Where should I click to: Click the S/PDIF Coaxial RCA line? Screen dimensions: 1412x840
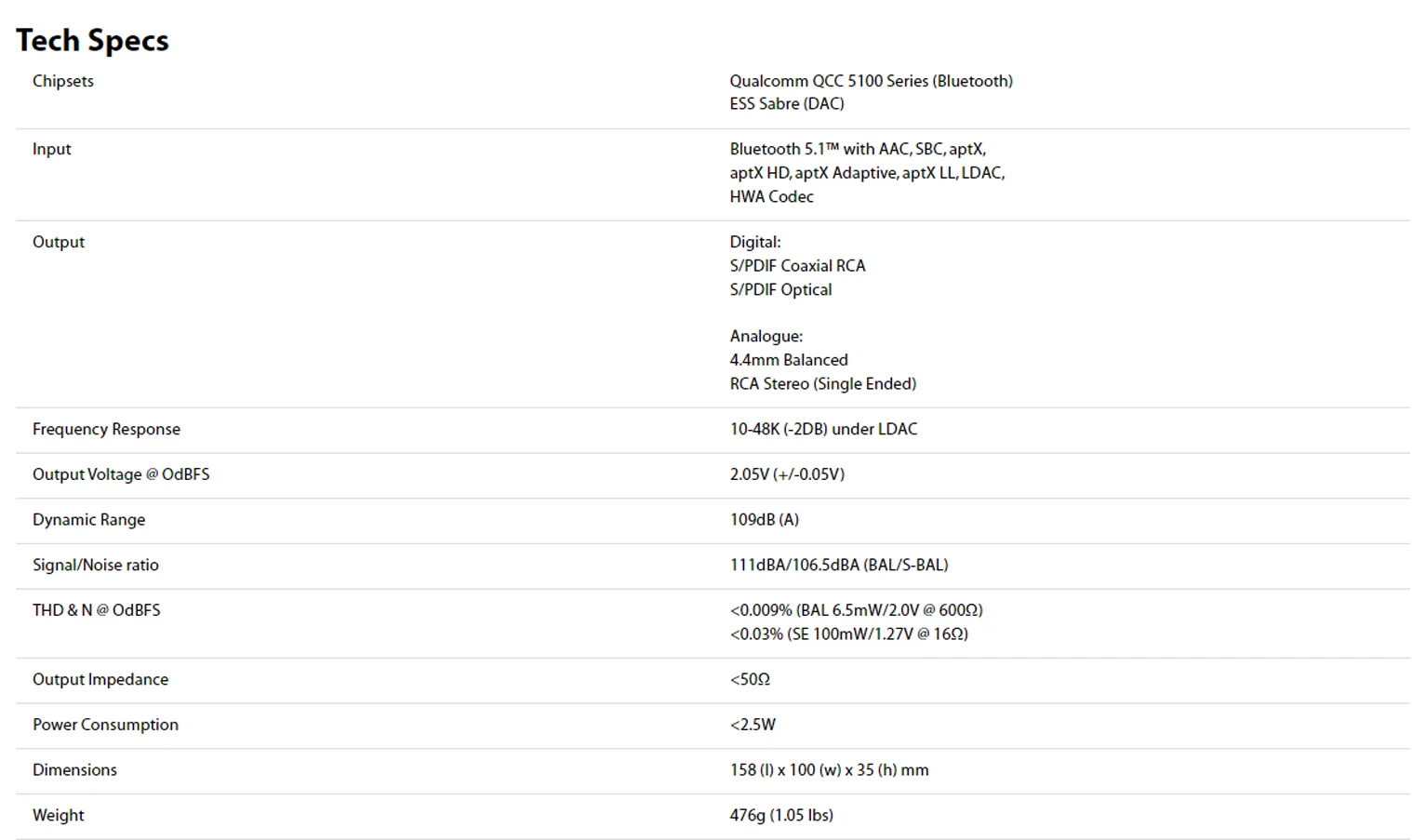point(797,266)
